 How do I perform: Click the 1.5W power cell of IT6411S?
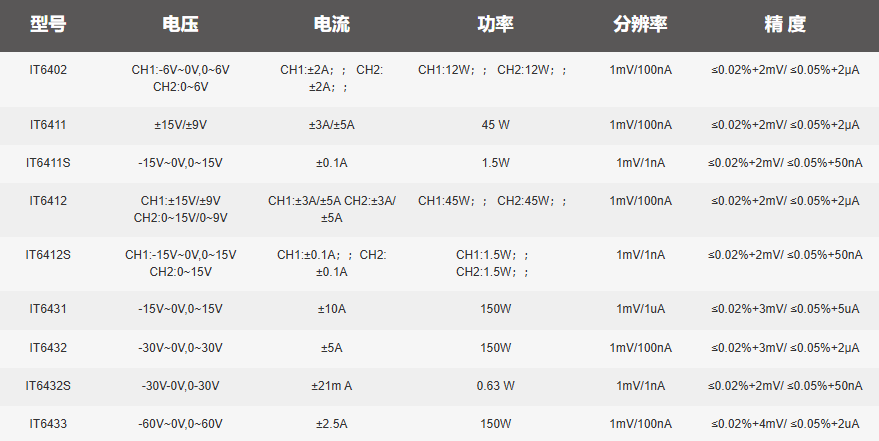tap(496, 163)
